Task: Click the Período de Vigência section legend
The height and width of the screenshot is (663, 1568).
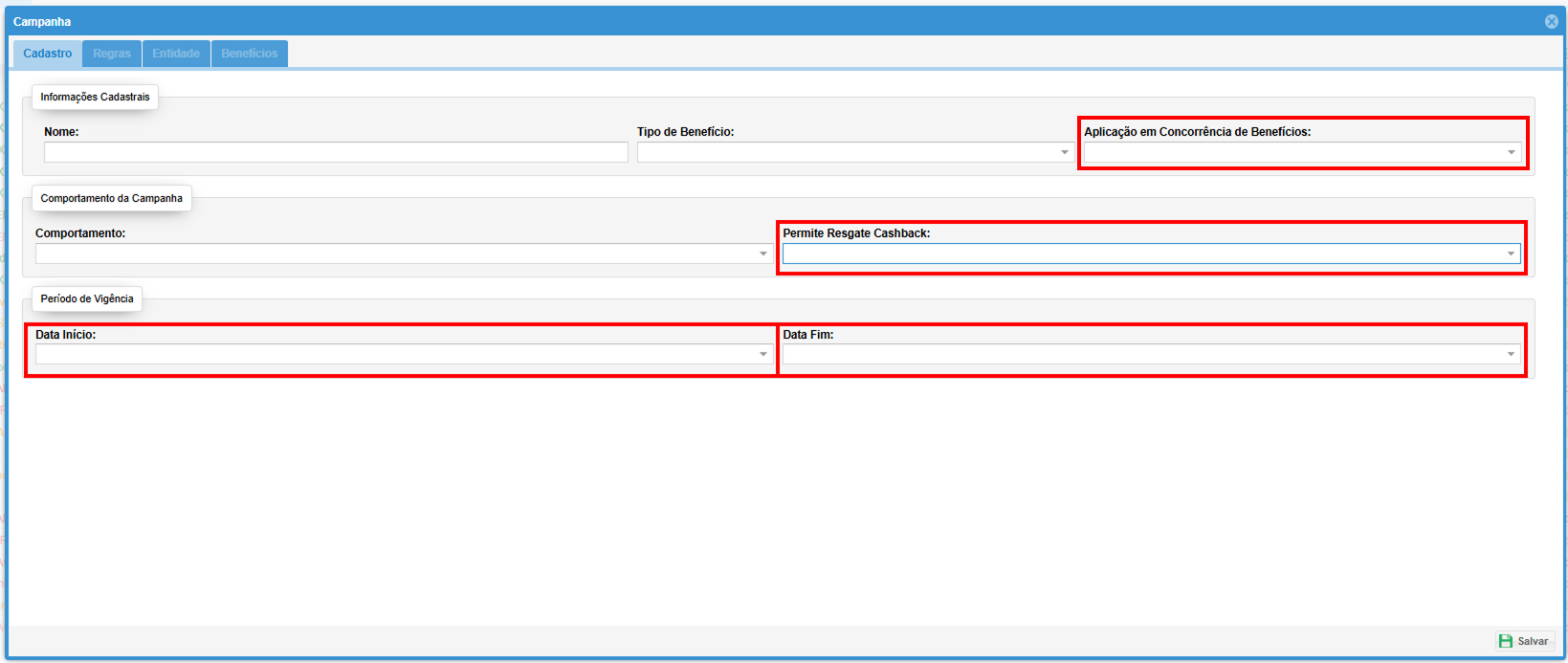Action: [x=87, y=298]
